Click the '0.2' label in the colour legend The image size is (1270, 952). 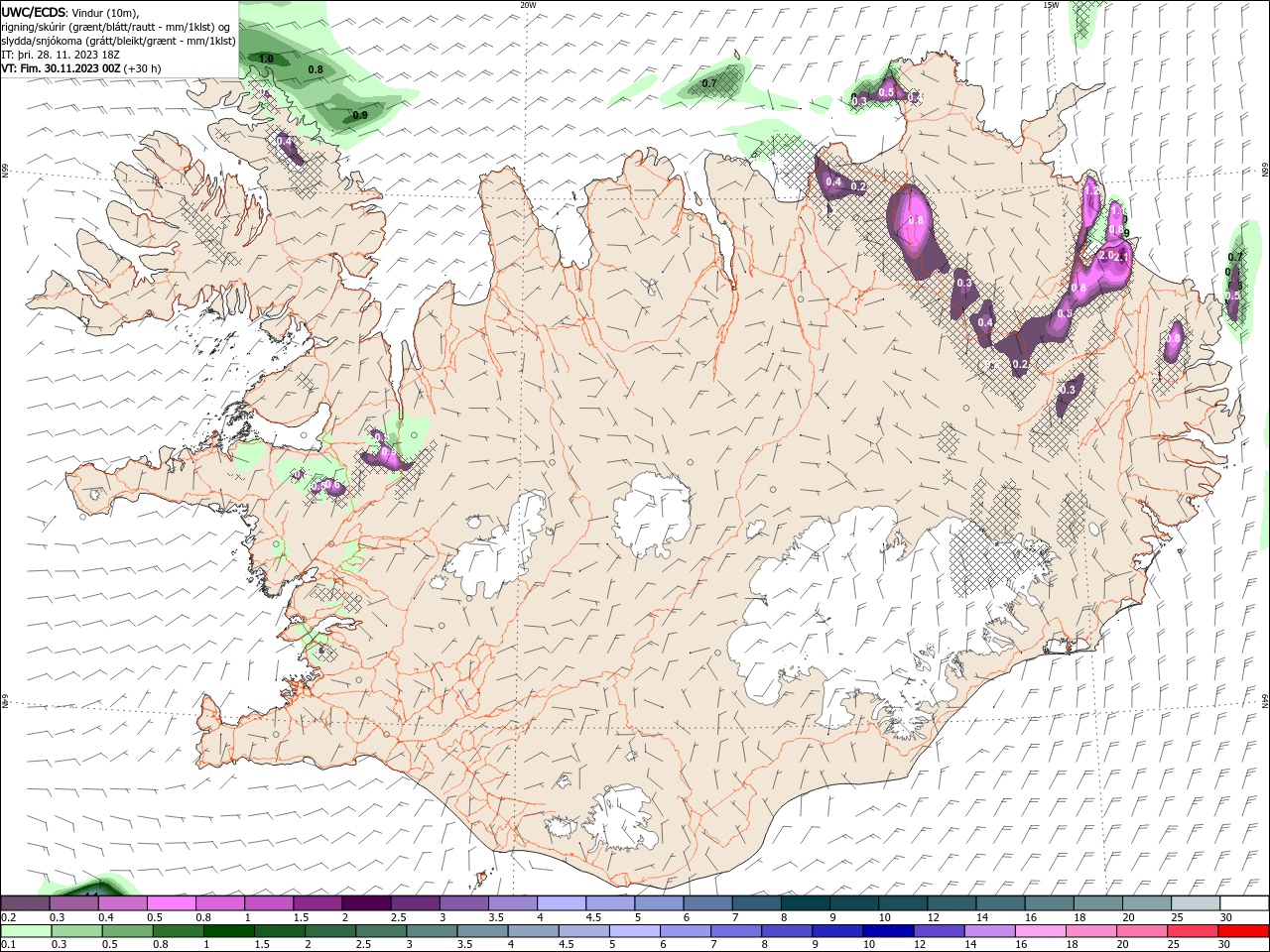coord(8,916)
